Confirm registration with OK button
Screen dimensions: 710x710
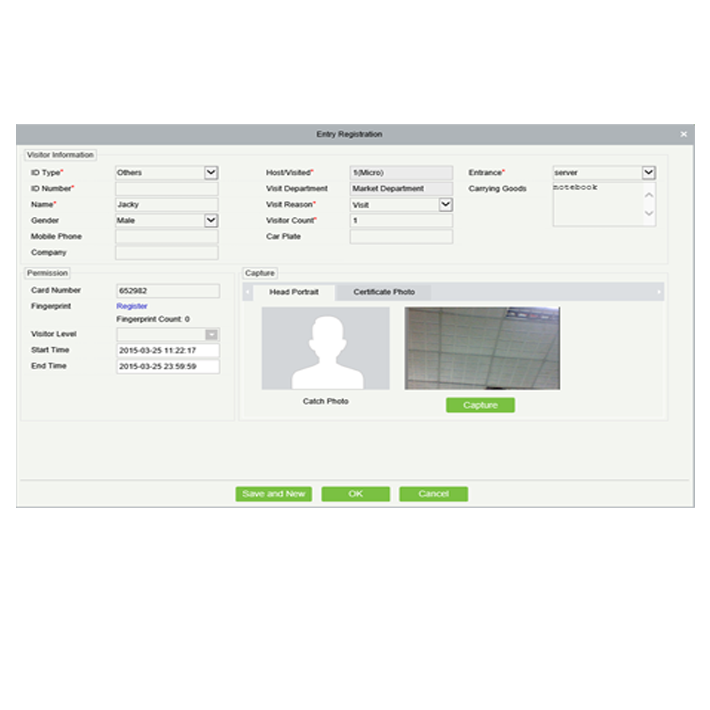355,494
